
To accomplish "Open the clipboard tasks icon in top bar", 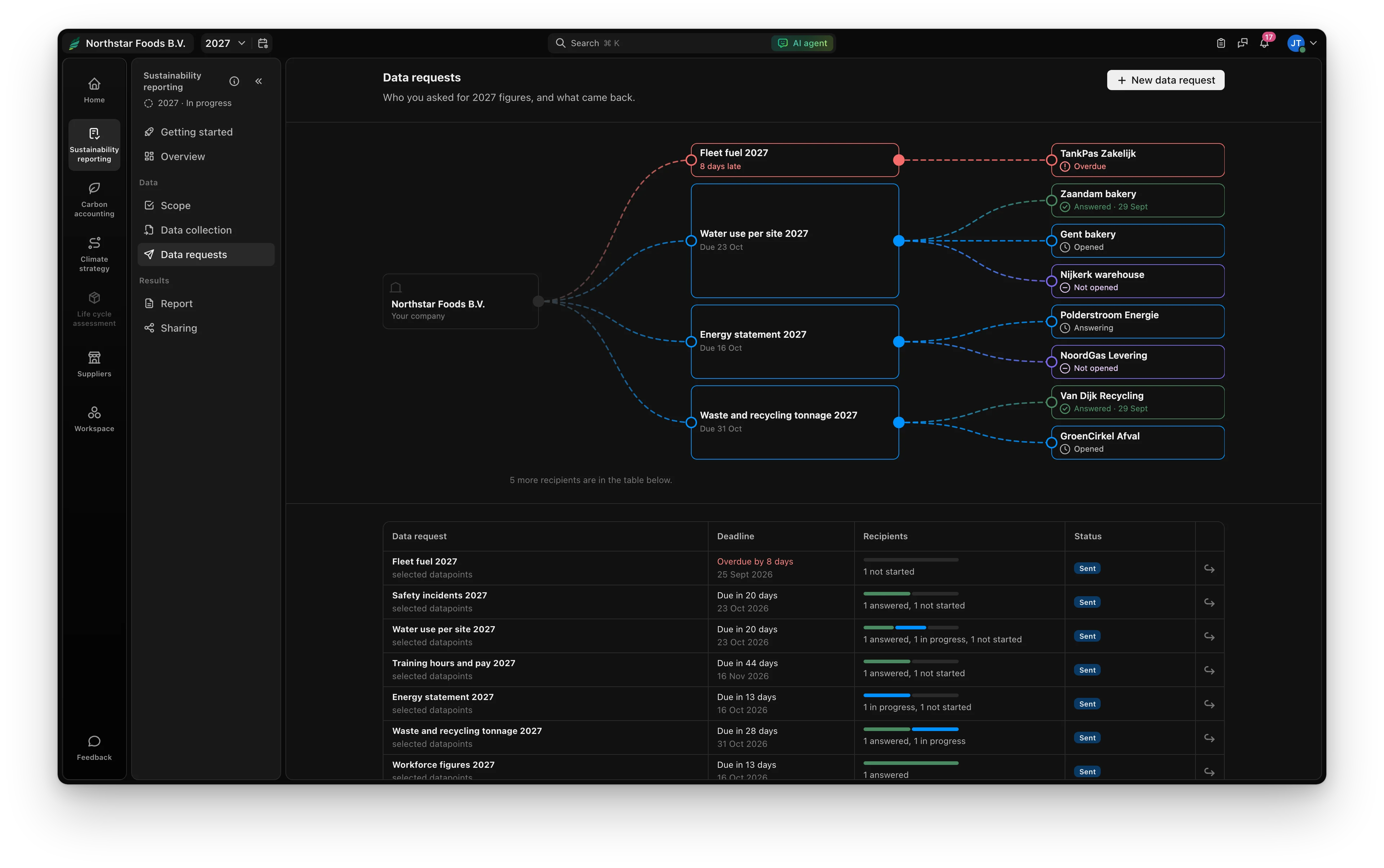I will [x=1221, y=43].
